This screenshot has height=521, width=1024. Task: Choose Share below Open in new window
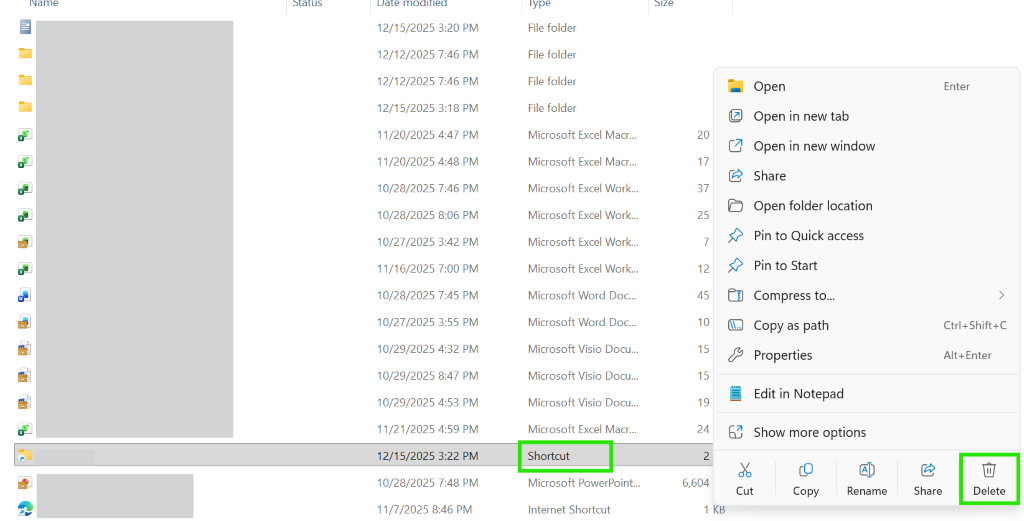coord(867,176)
